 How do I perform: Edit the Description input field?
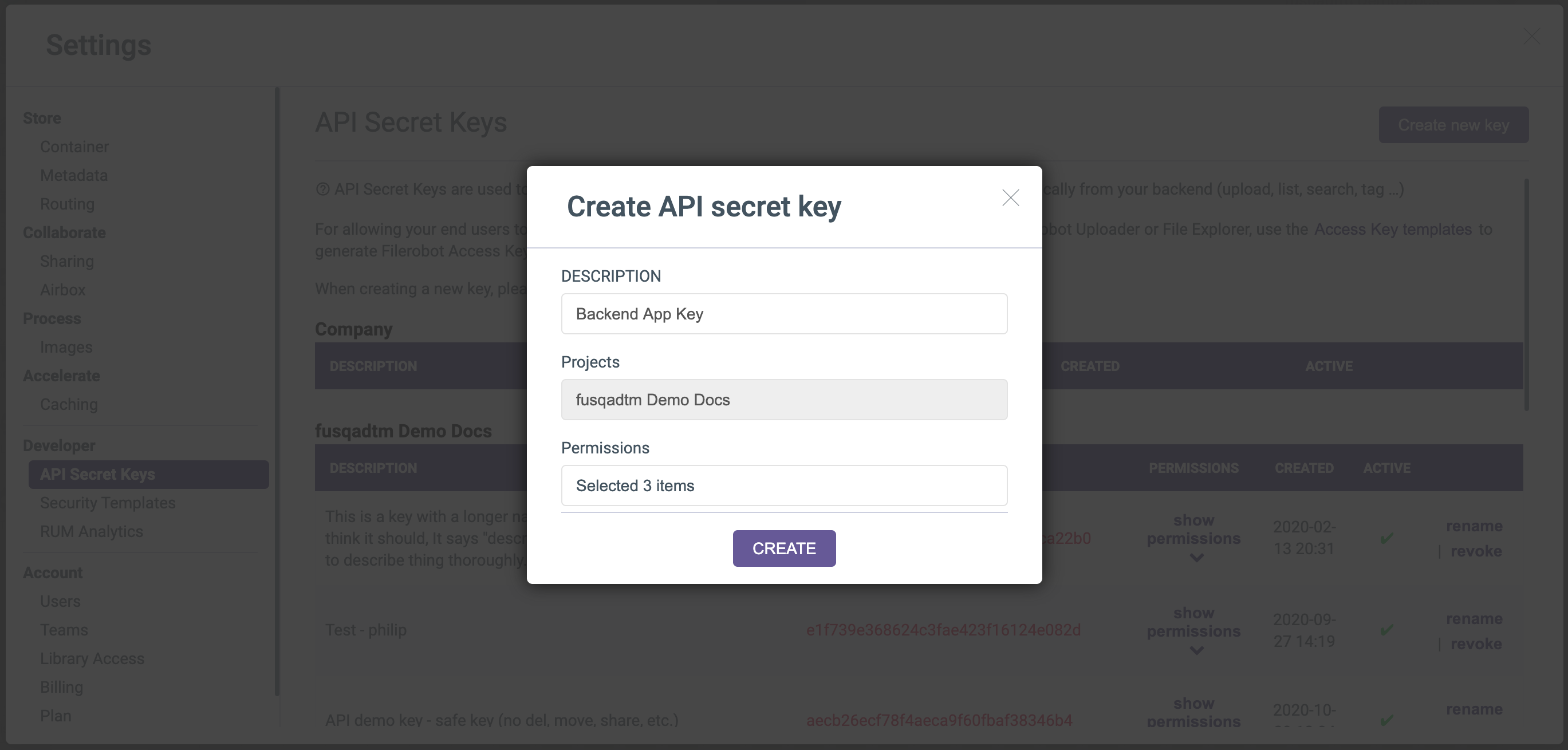(x=783, y=314)
